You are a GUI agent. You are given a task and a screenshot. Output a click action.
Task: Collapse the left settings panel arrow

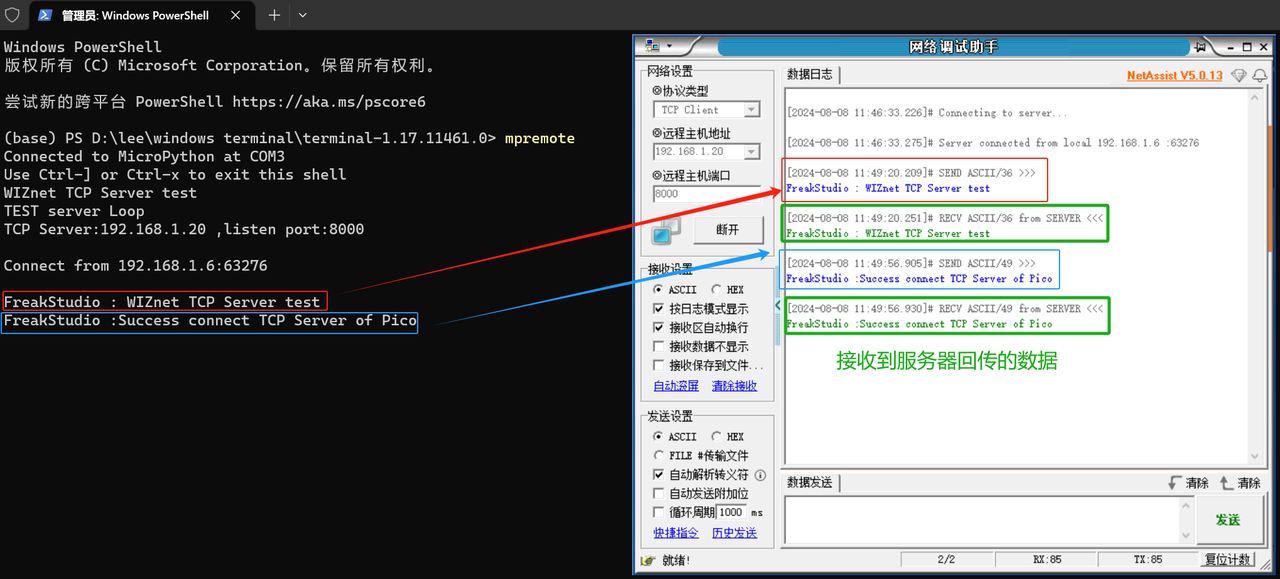(777, 305)
